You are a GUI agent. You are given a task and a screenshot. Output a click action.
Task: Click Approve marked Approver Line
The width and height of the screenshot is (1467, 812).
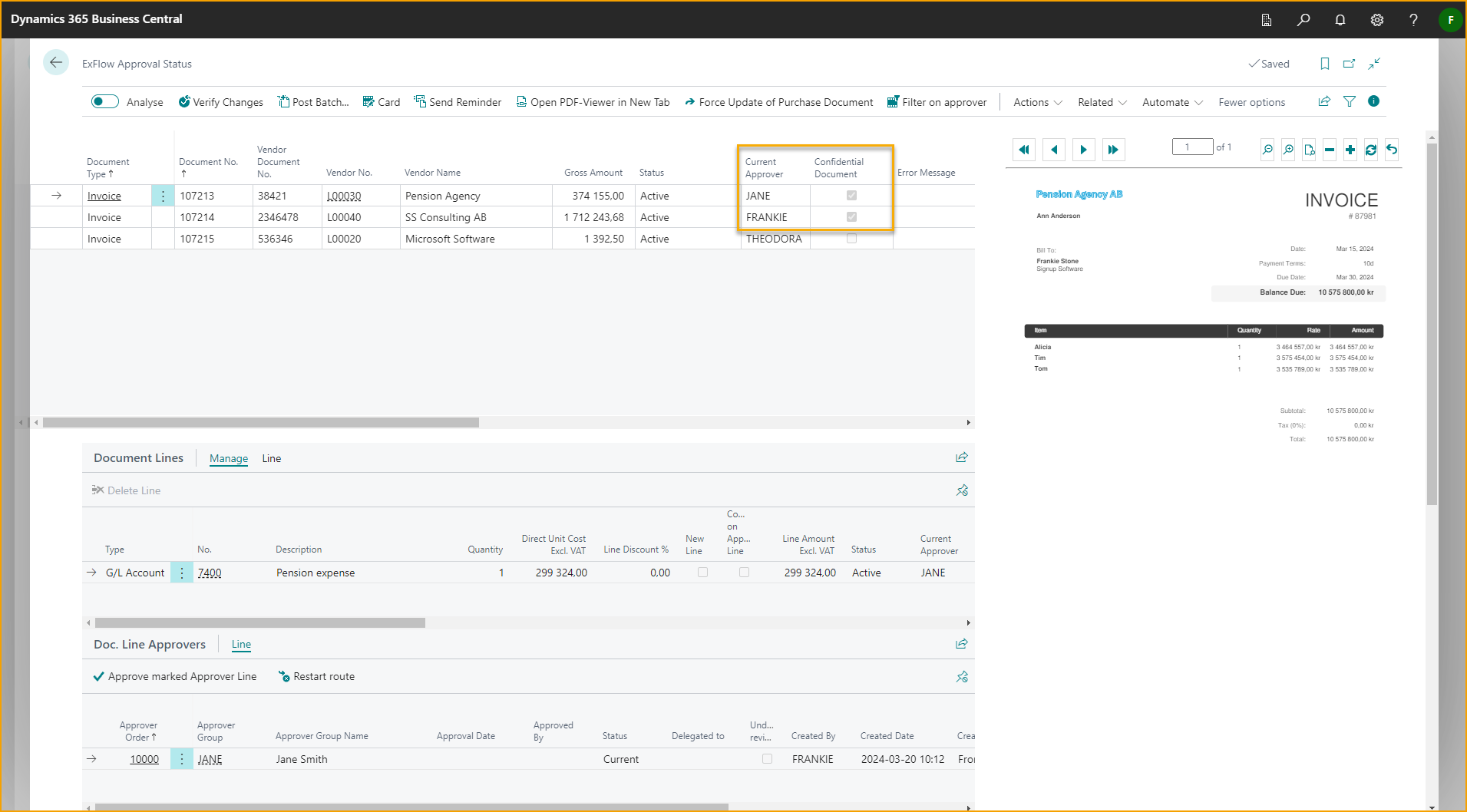coord(175,676)
